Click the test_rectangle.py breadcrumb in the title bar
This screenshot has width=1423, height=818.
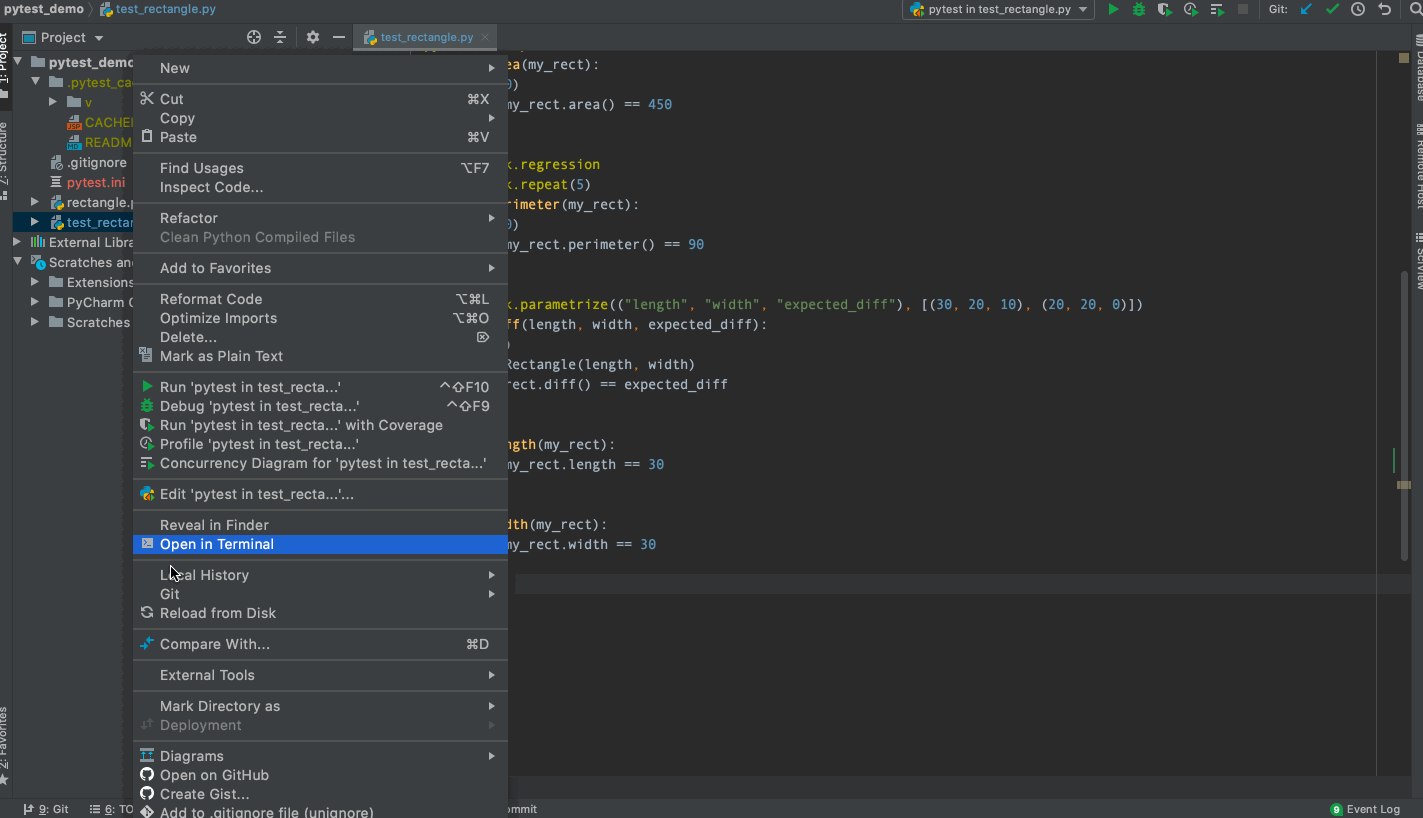coord(158,9)
